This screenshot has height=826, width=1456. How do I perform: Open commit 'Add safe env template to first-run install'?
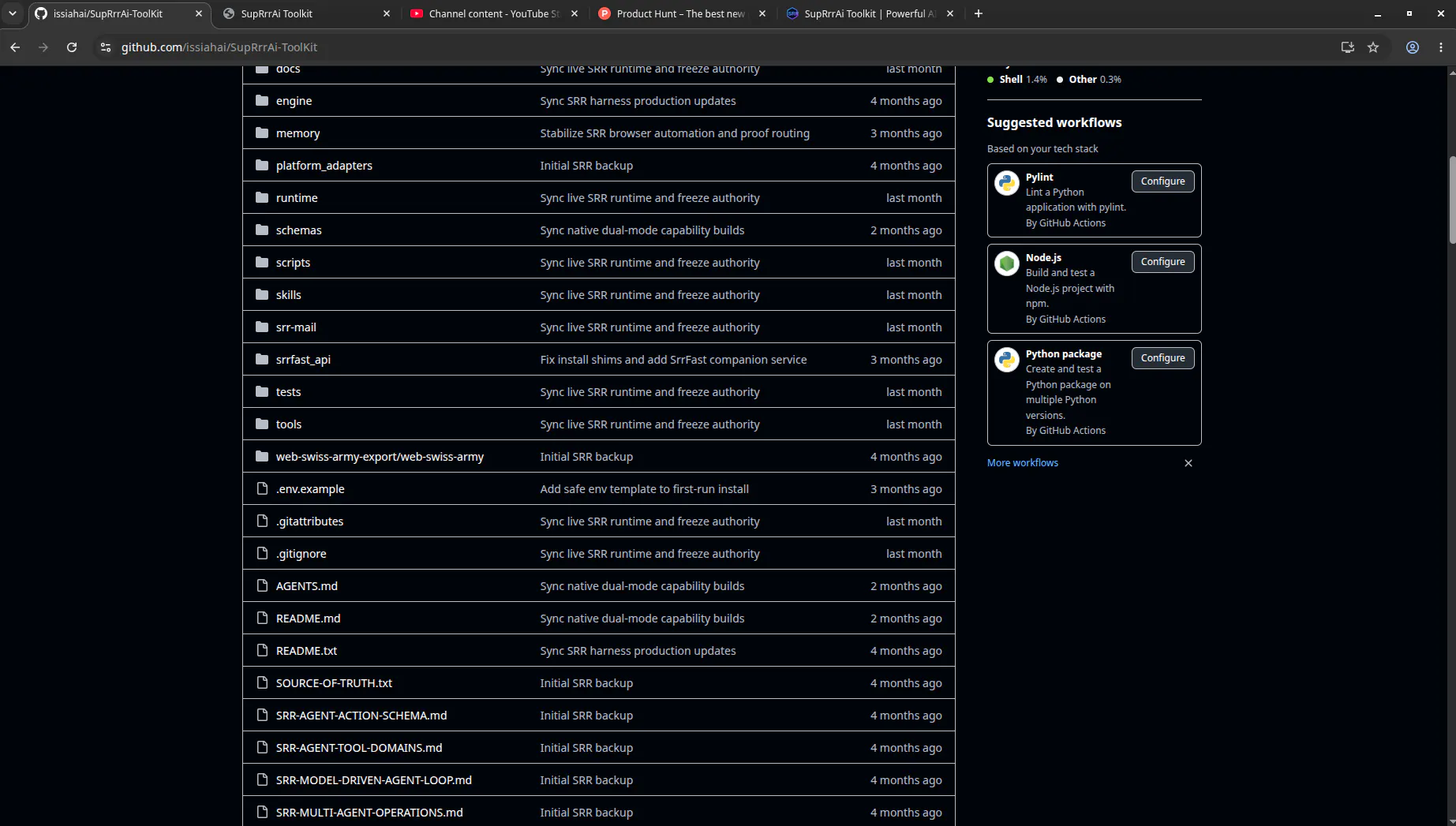644,489
